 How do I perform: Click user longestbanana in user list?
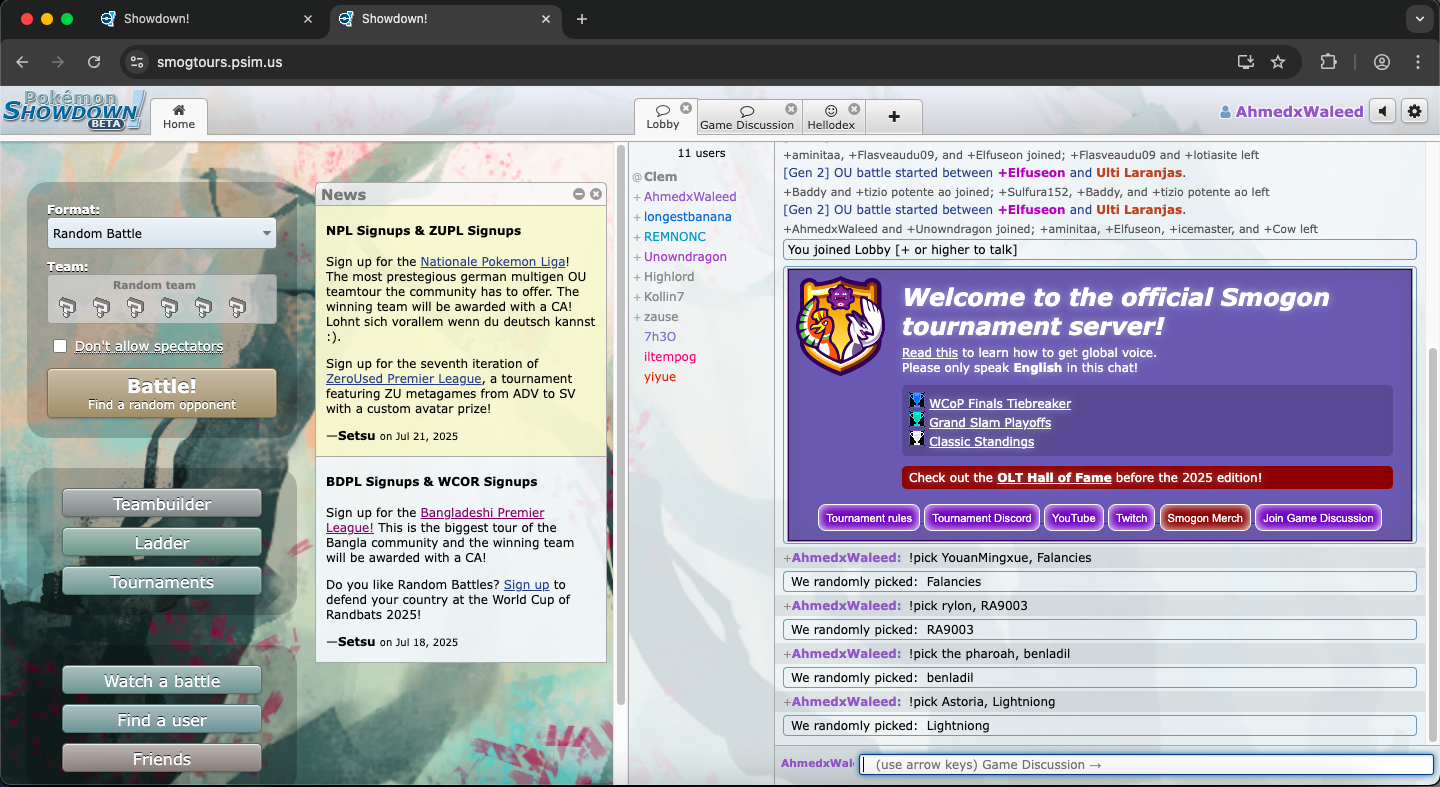click(687, 217)
